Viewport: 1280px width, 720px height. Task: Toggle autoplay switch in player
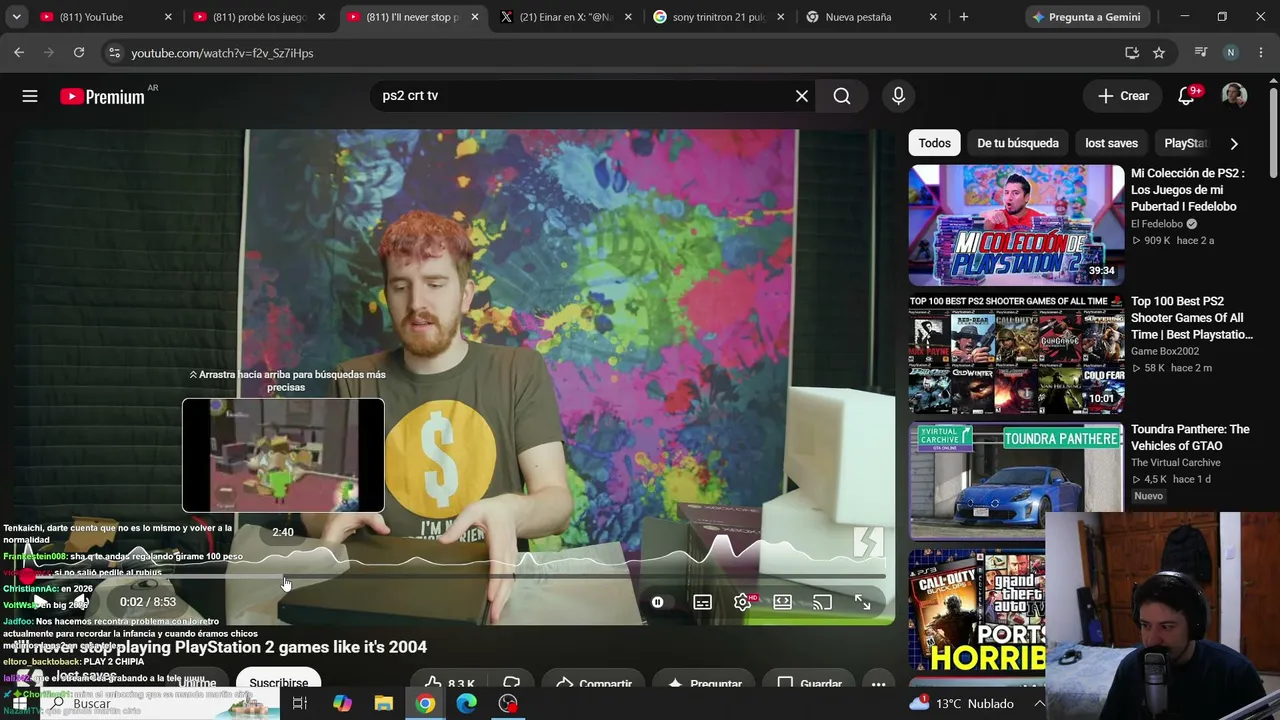click(x=658, y=602)
